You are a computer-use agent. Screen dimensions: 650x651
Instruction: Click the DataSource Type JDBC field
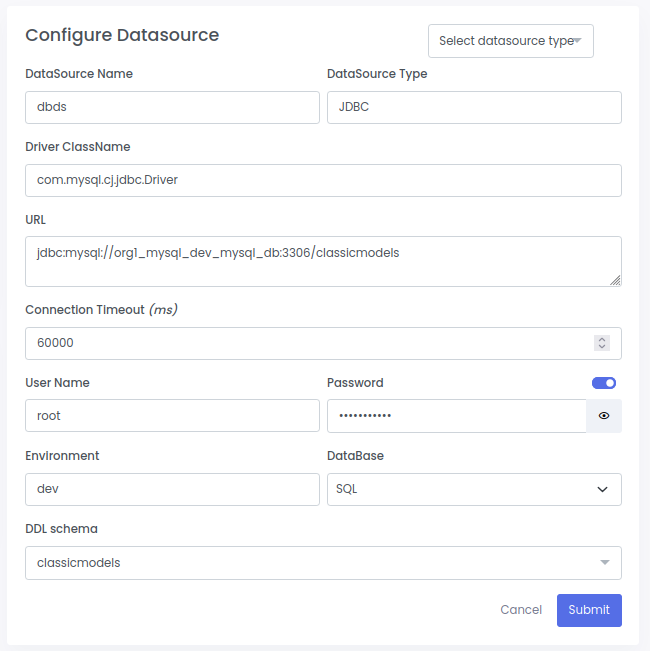pos(474,108)
